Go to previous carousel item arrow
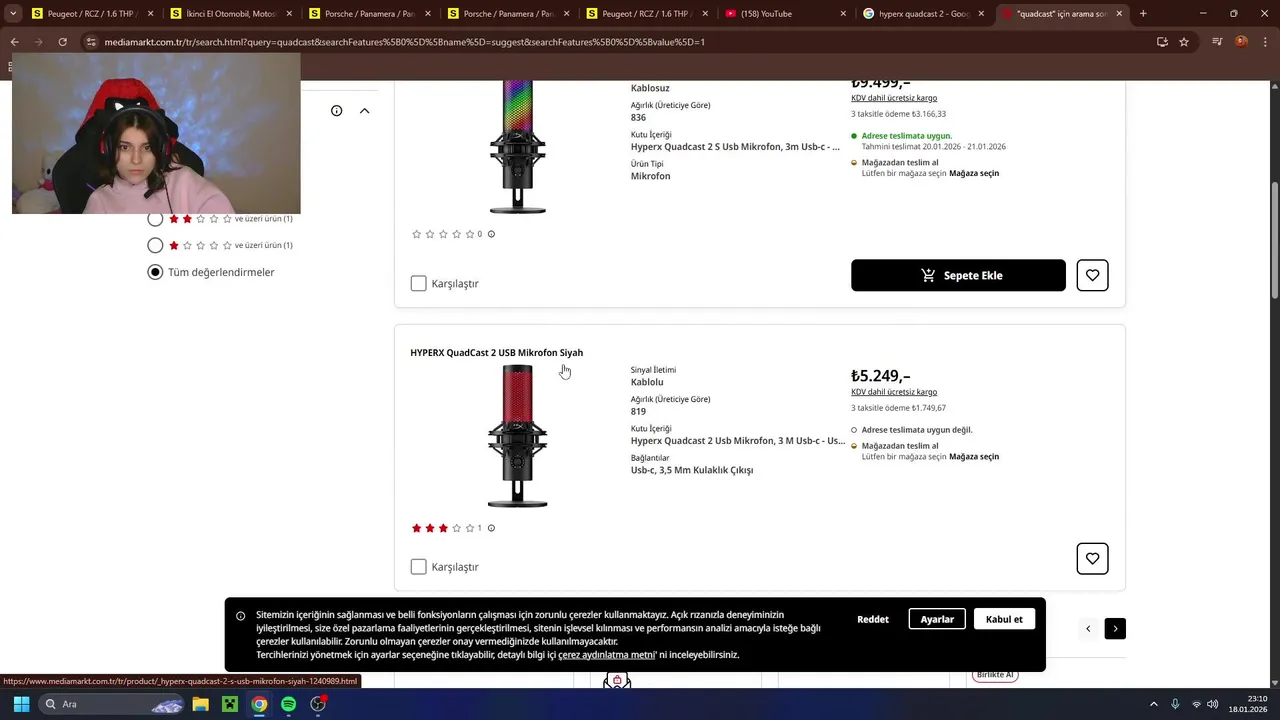 1088,628
